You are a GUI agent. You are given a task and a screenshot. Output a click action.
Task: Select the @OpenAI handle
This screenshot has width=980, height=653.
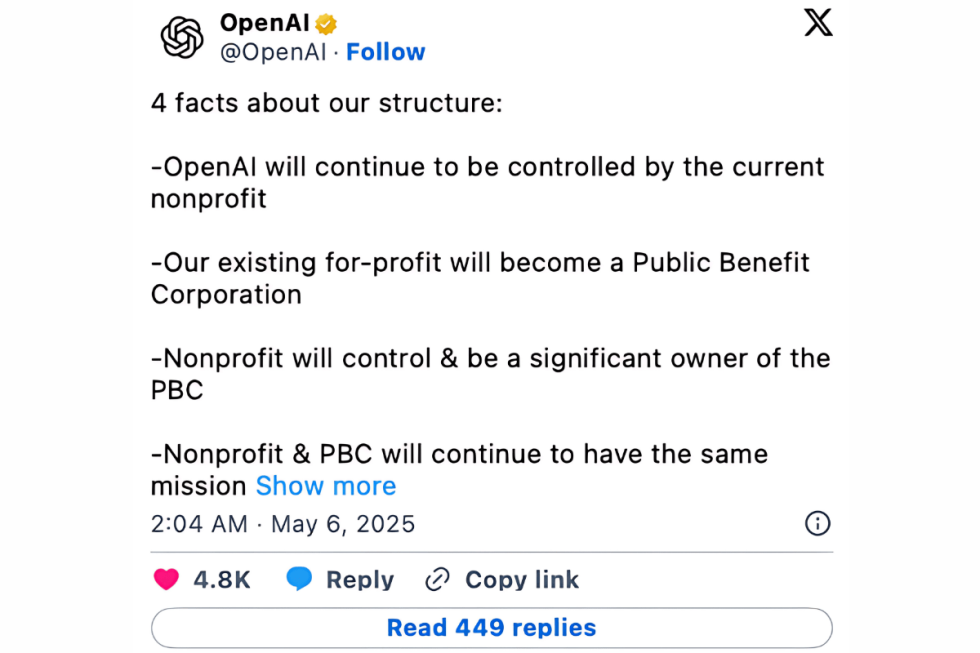click(x=273, y=51)
